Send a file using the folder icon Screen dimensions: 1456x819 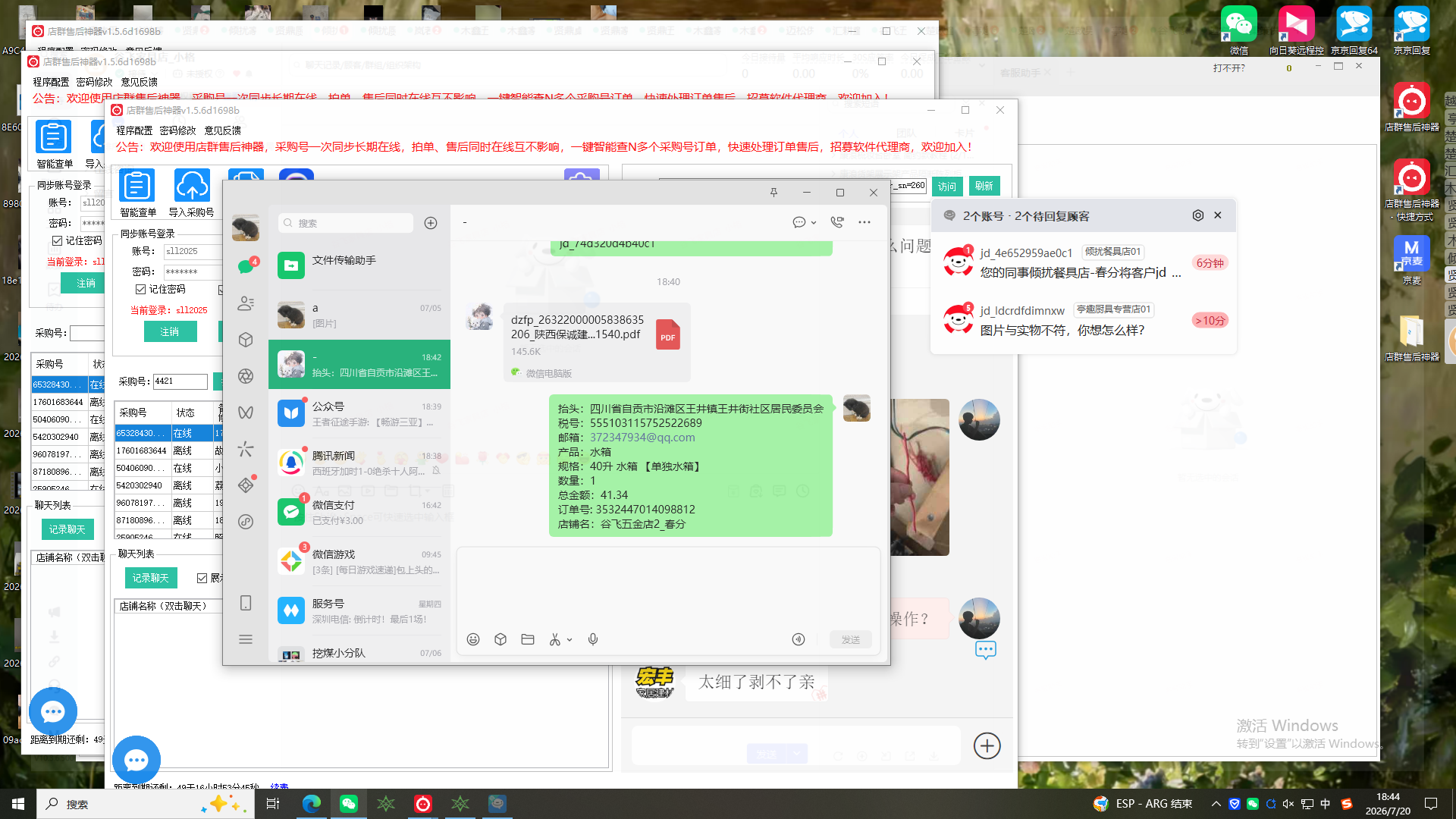pyautogui.click(x=528, y=639)
